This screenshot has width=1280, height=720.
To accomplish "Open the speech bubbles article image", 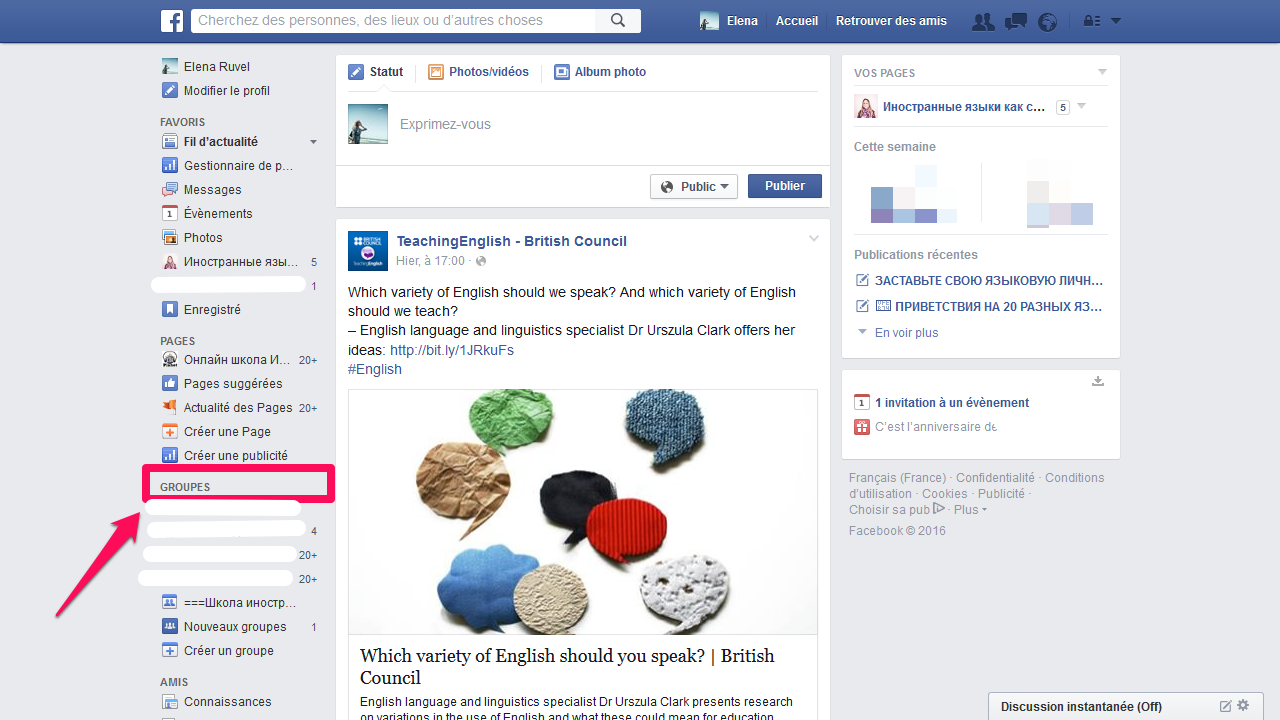I will click(x=583, y=512).
